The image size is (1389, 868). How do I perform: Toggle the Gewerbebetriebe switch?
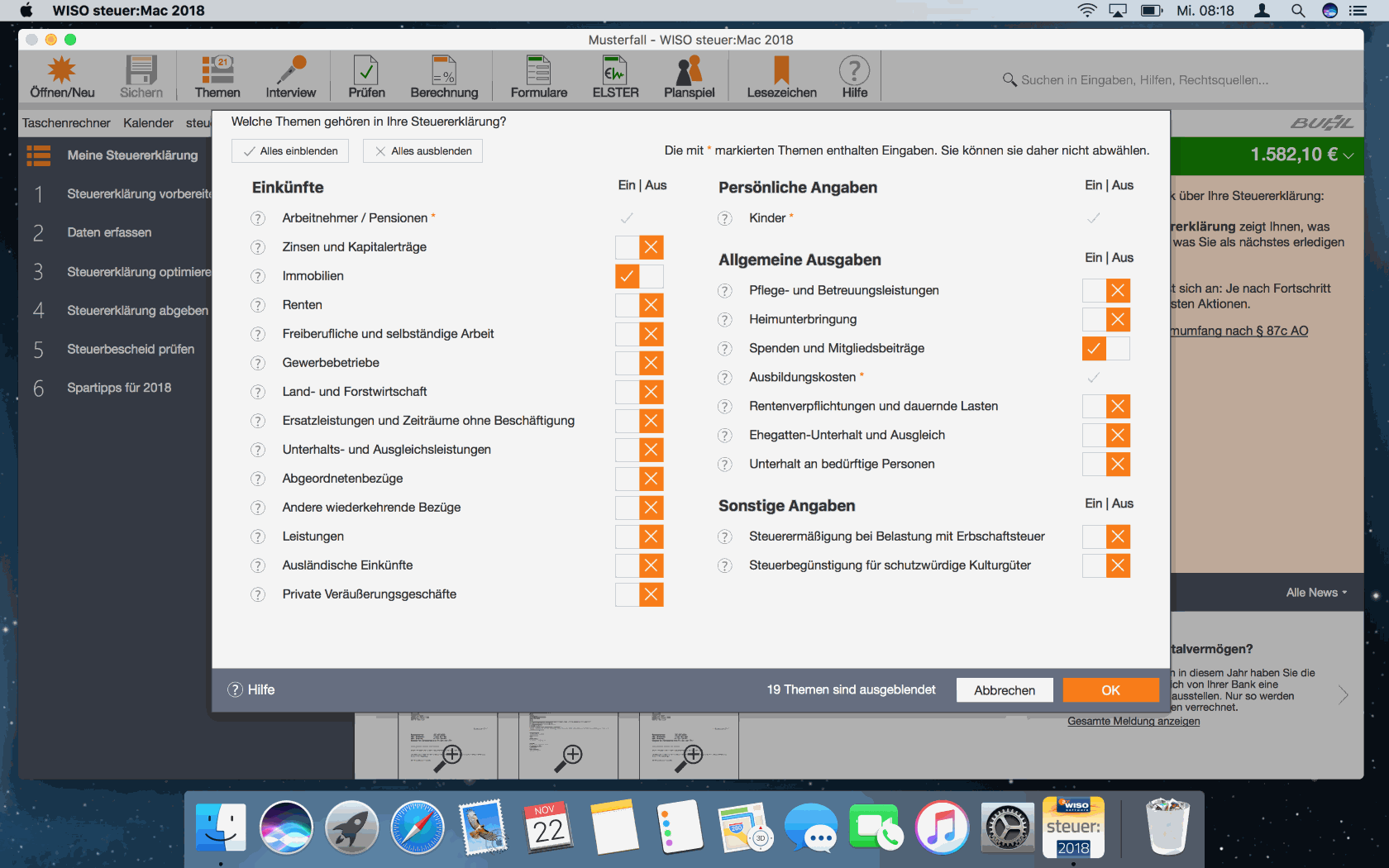coord(639,363)
